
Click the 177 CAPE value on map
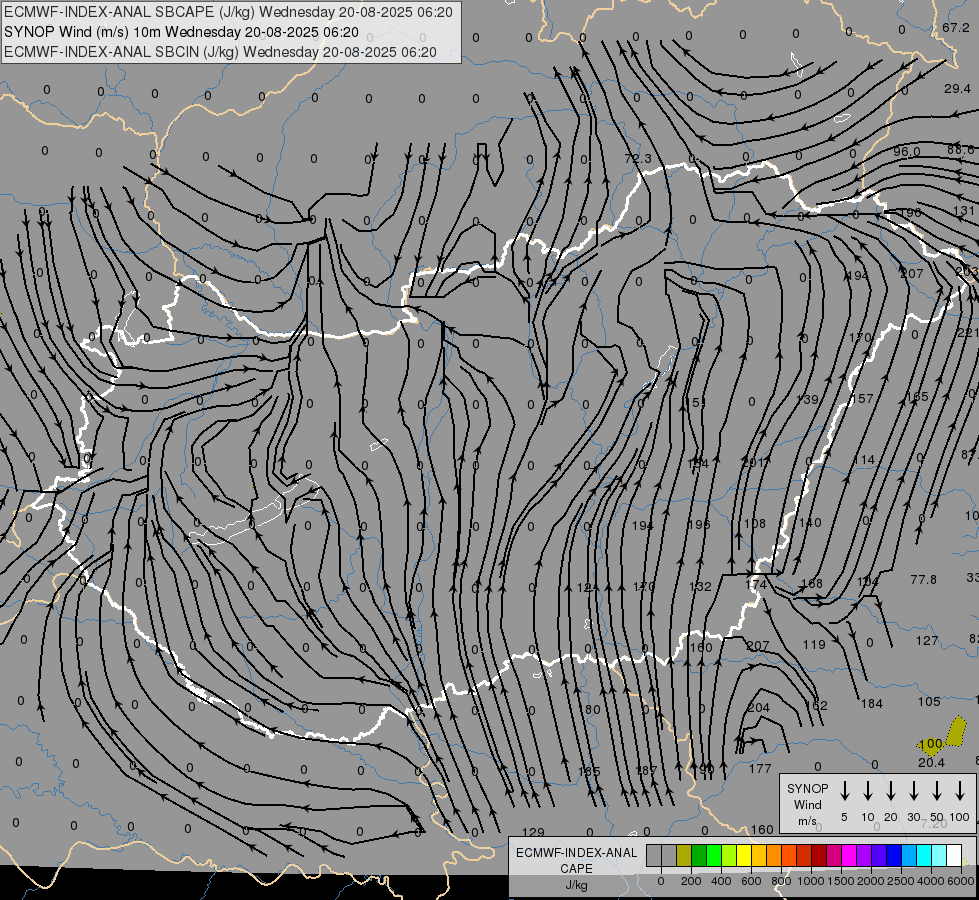[760, 768]
